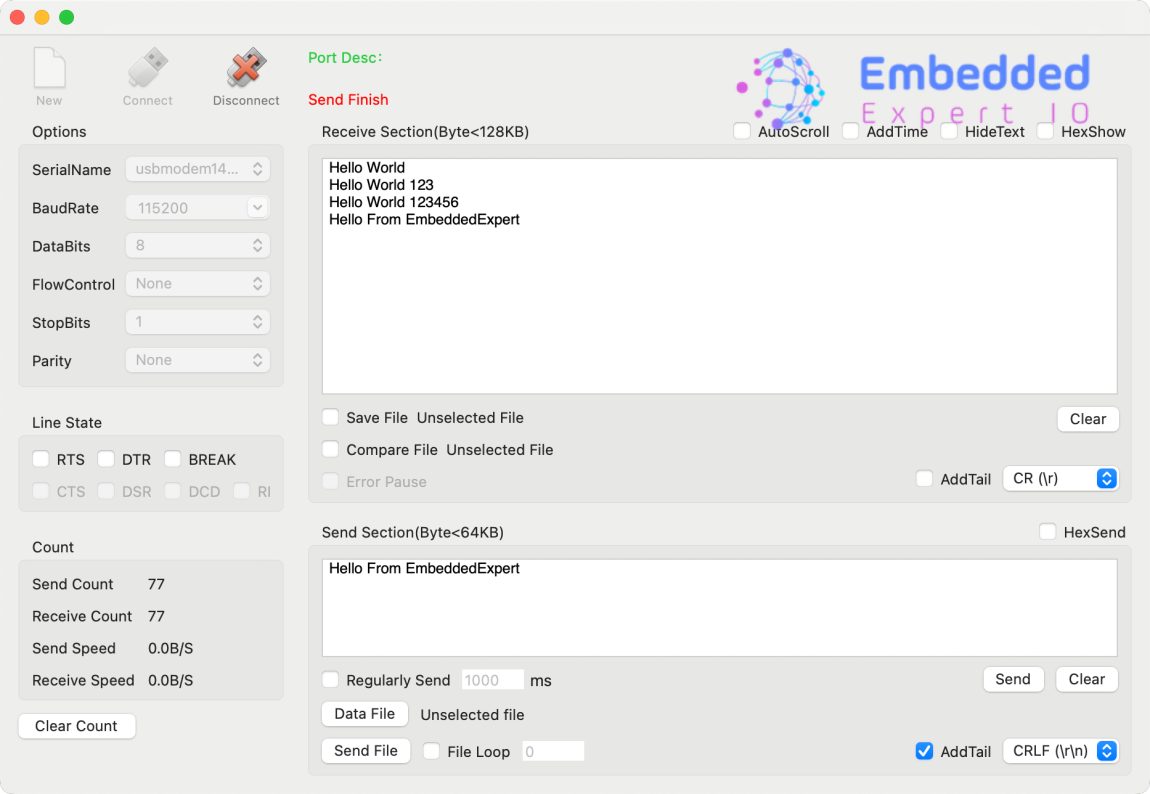Click the Connect serial port icon

point(147,68)
